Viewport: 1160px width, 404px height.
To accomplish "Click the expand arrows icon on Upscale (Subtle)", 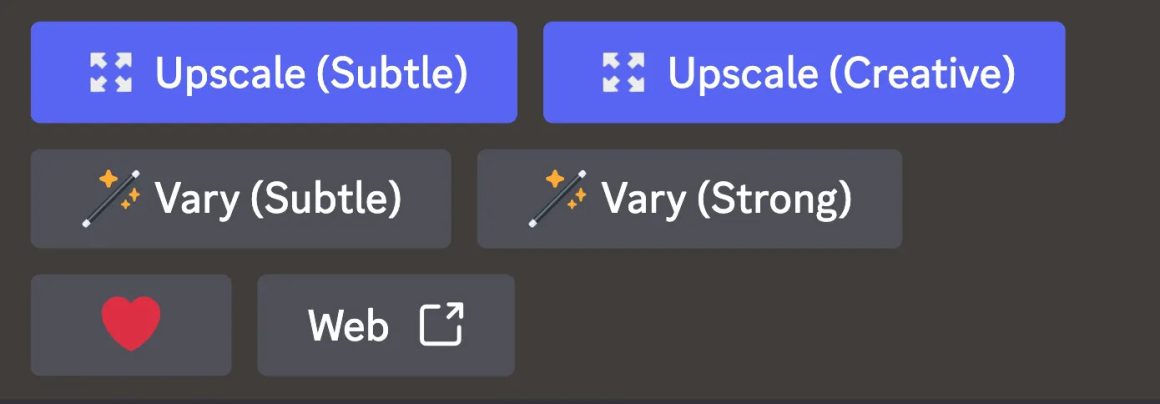I will click(x=111, y=73).
